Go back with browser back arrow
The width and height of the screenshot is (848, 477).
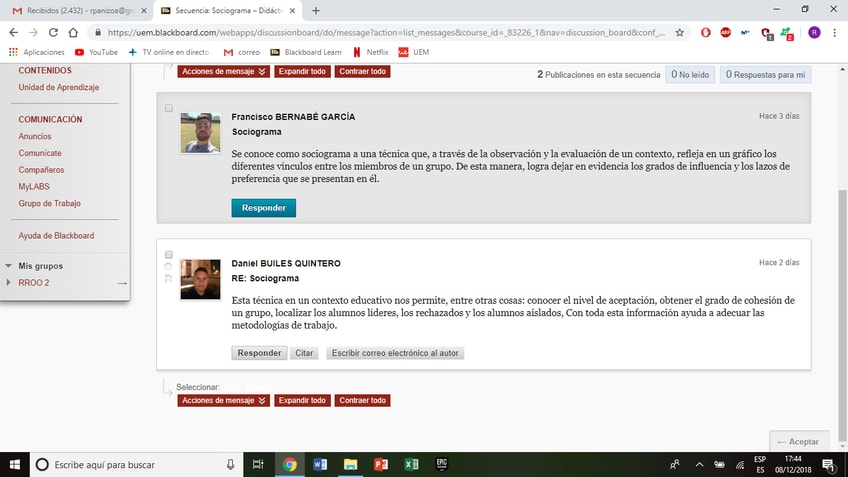pos(14,32)
